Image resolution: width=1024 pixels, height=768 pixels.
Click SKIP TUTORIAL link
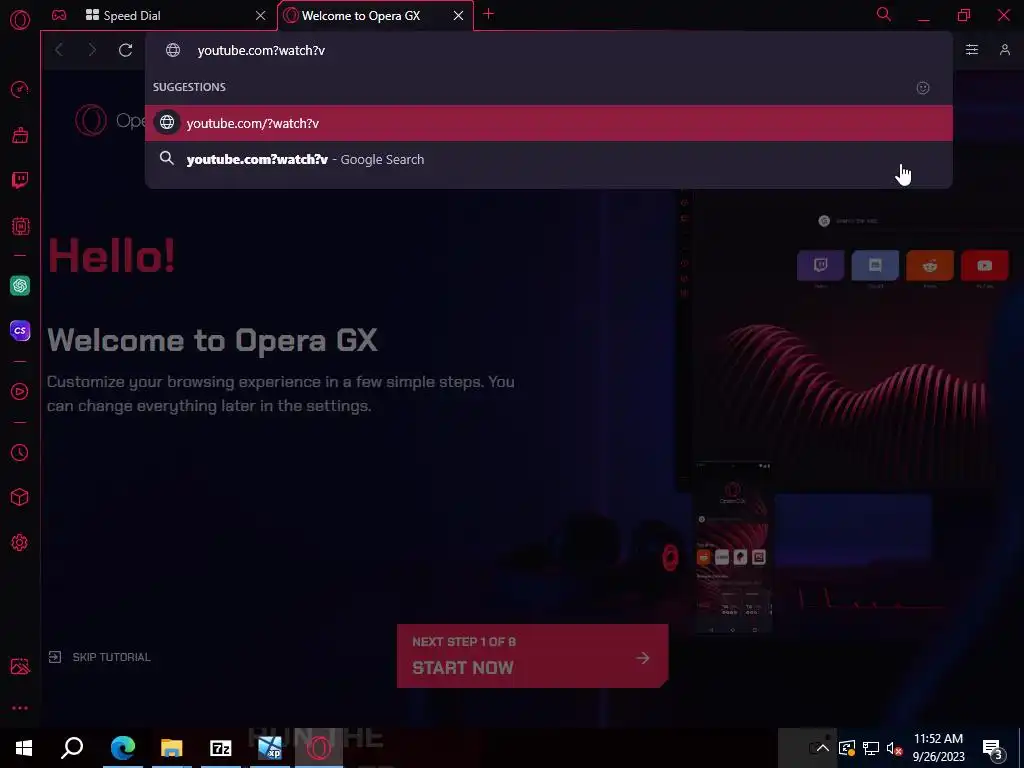coord(100,657)
